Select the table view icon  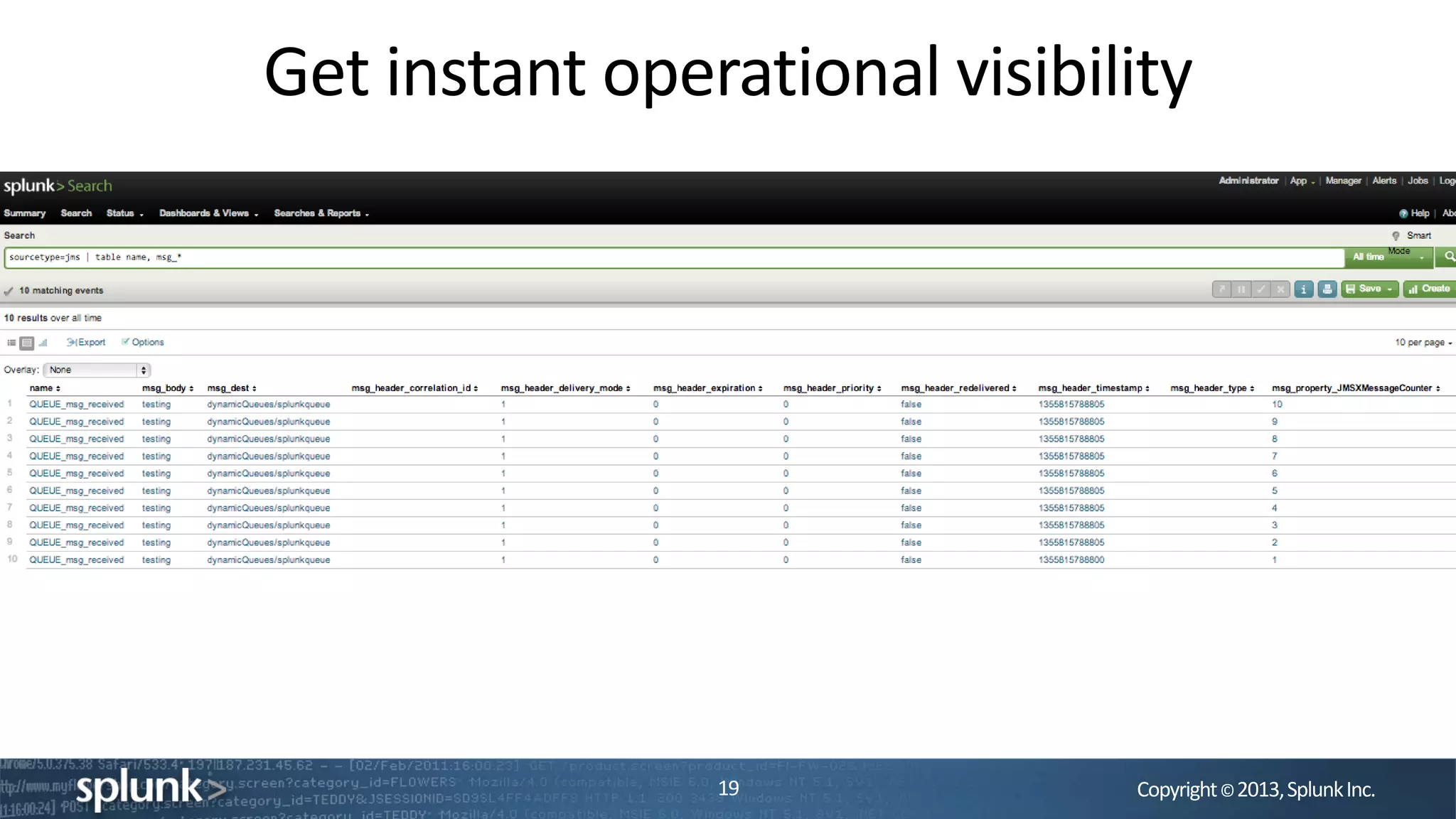tap(27, 343)
